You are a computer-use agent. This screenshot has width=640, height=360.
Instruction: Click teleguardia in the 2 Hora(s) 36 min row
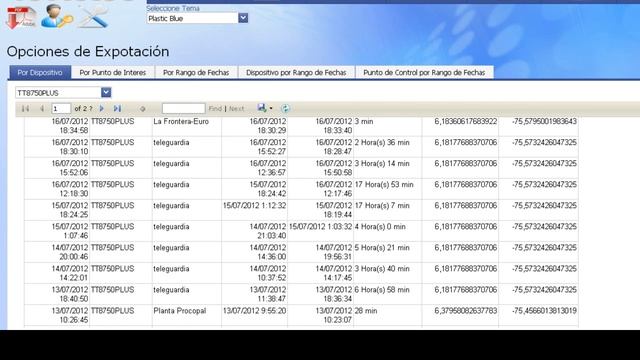[187, 147]
